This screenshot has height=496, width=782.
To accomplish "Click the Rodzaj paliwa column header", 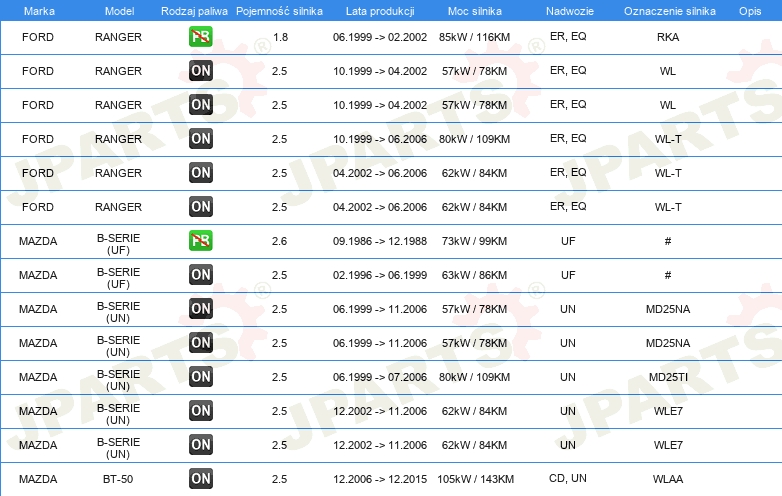I will coord(194,11).
